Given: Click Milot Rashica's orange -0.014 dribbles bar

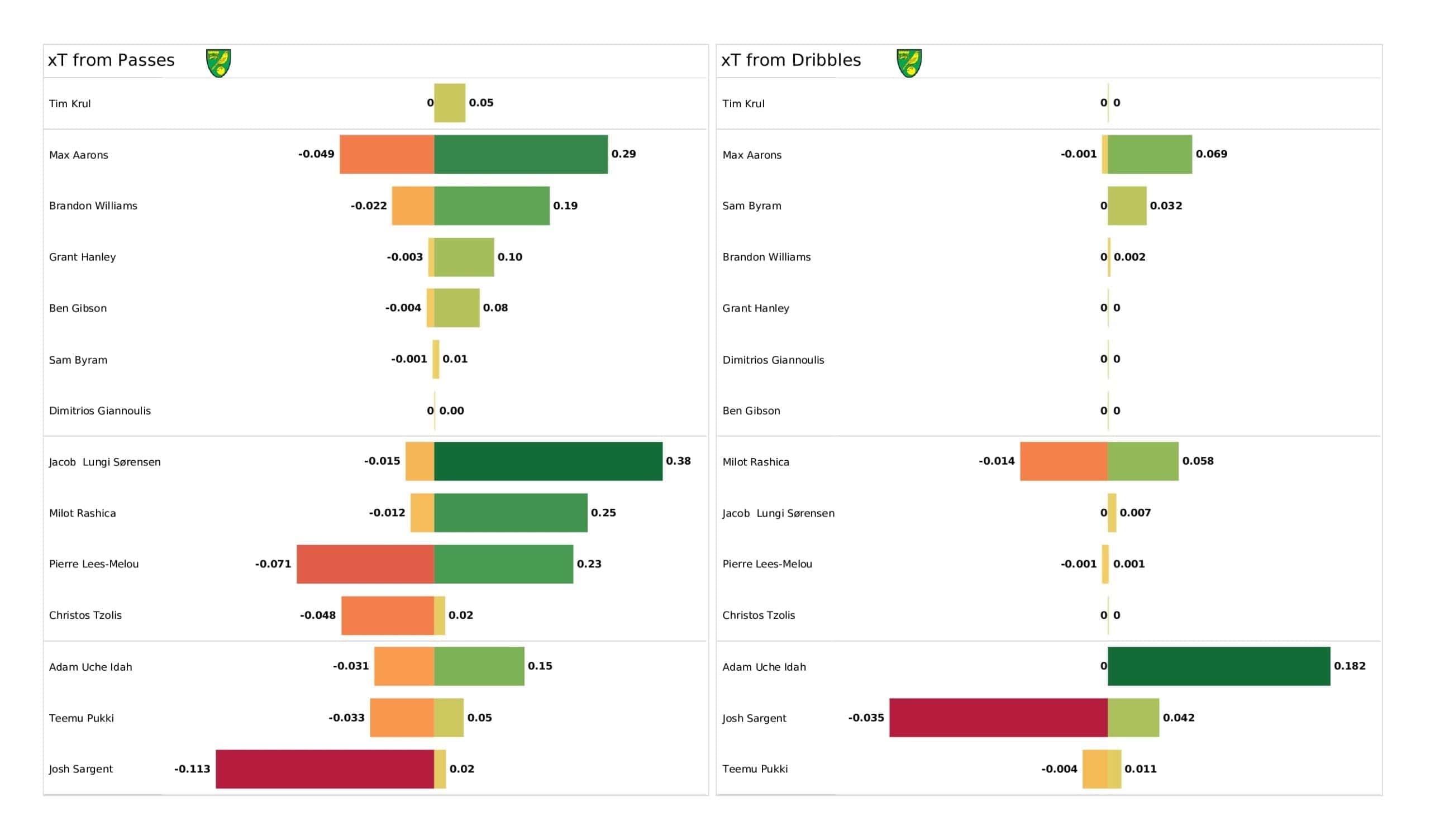Looking at the screenshot, I should point(1064,461).
